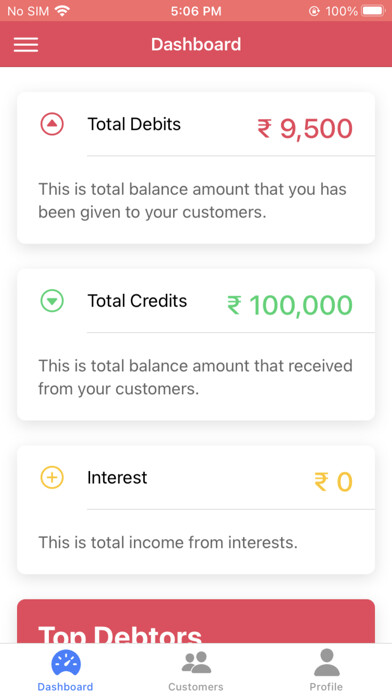Select the Interest card title

coord(117,478)
